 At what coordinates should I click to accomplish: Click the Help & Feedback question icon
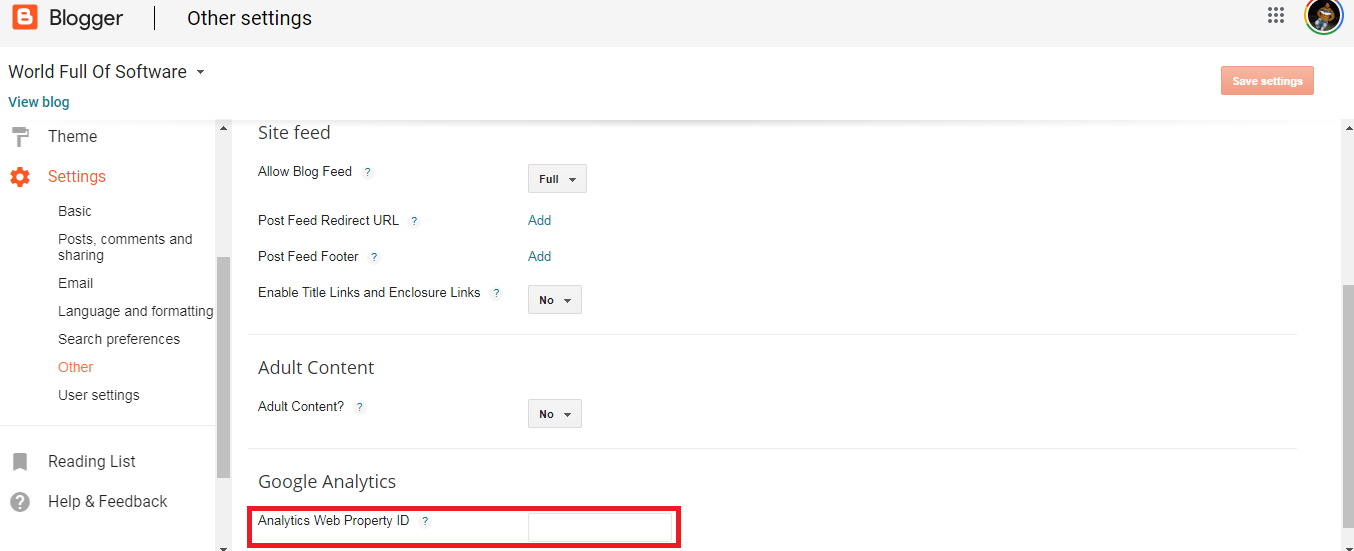(x=19, y=502)
